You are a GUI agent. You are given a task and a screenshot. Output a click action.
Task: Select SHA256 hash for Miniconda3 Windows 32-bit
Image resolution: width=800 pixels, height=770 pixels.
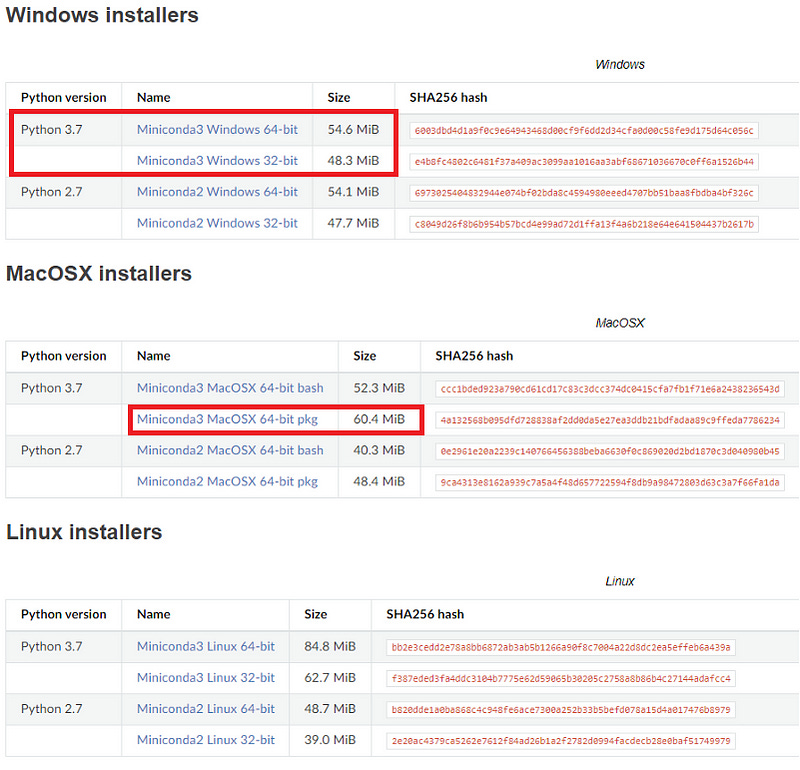coord(584,162)
